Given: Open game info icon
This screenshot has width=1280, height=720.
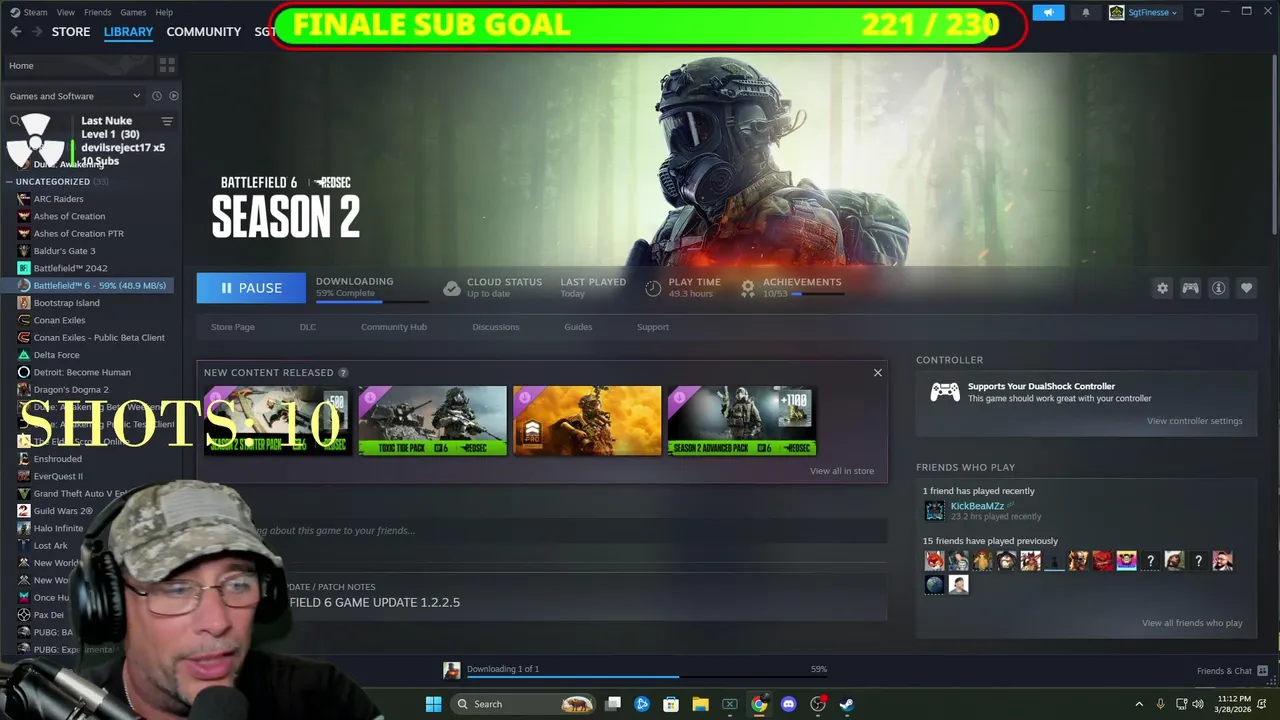Looking at the screenshot, I should (1218, 288).
